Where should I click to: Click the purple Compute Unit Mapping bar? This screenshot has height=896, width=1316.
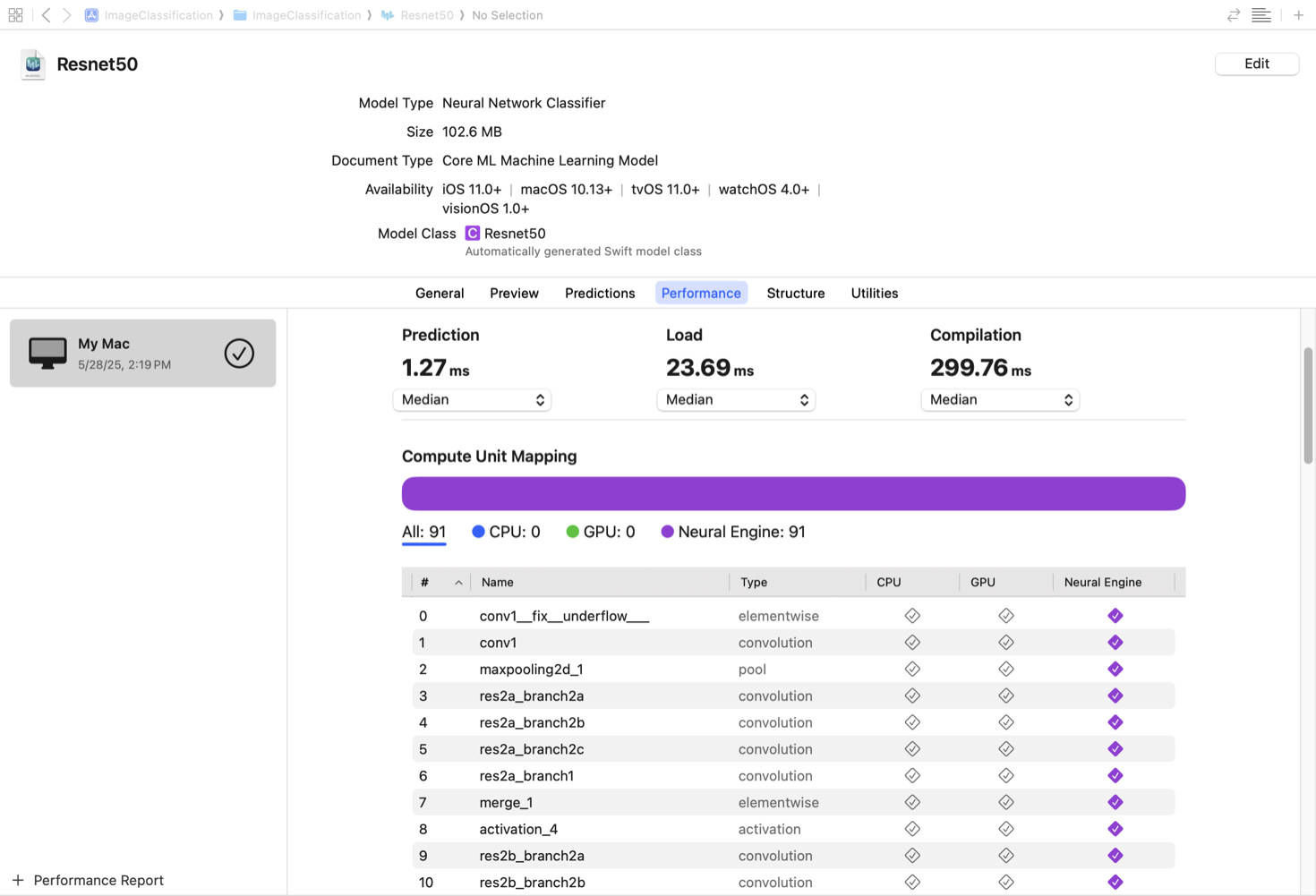point(793,494)
